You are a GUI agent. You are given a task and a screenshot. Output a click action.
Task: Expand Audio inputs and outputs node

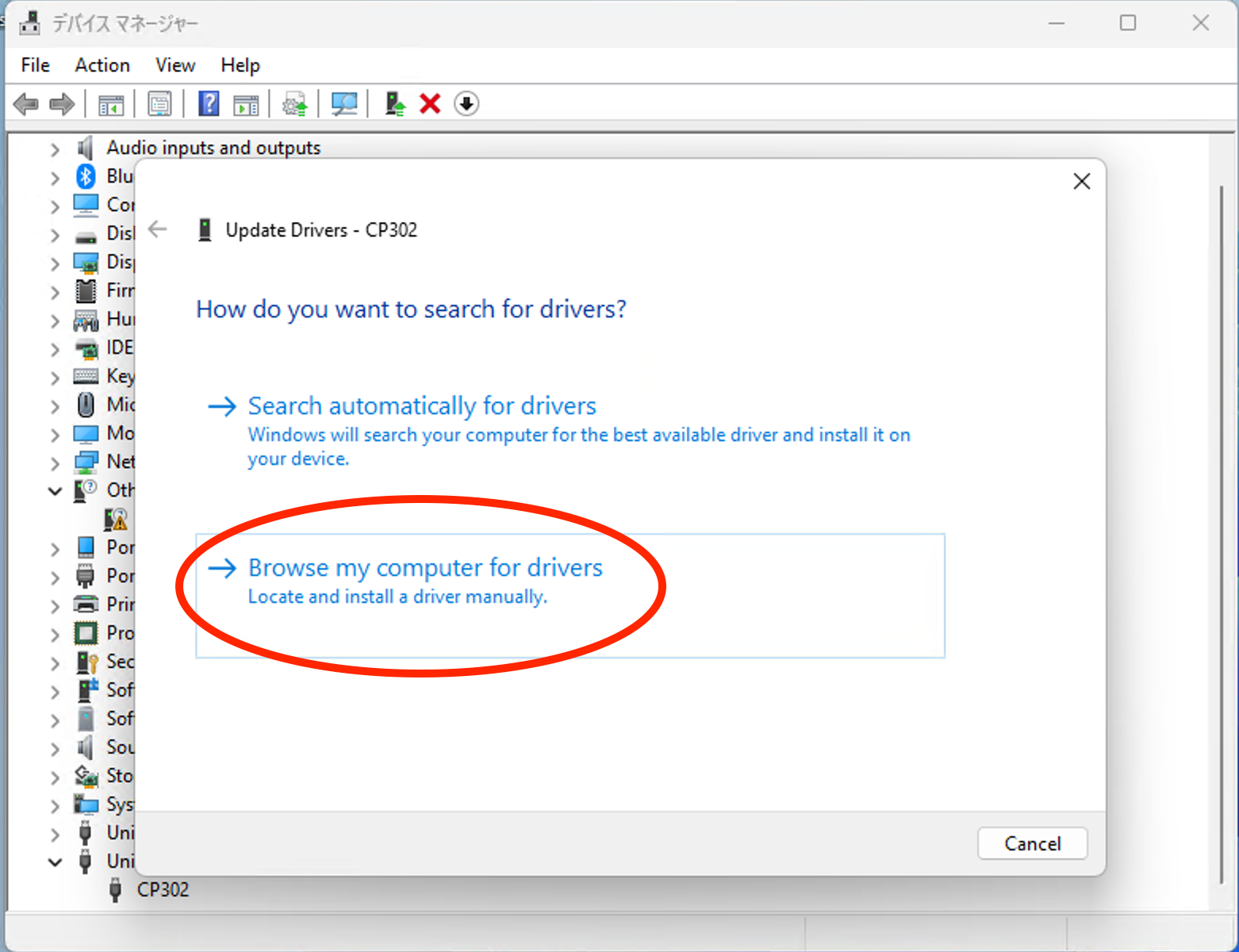pyautogui.click(x=55, y=148)
